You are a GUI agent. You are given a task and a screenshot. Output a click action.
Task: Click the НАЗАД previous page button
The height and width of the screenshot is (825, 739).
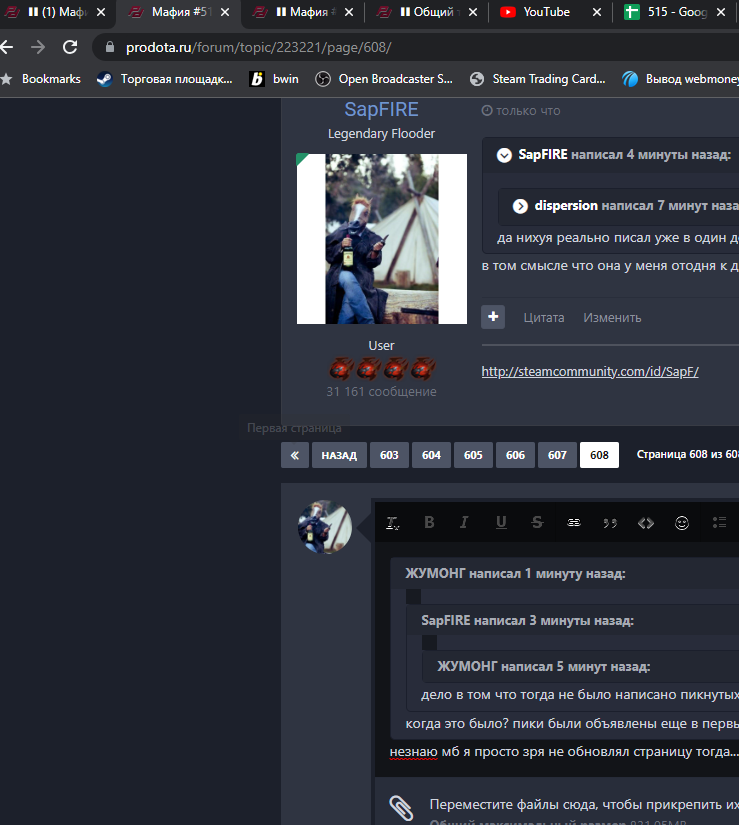[339, 455]
